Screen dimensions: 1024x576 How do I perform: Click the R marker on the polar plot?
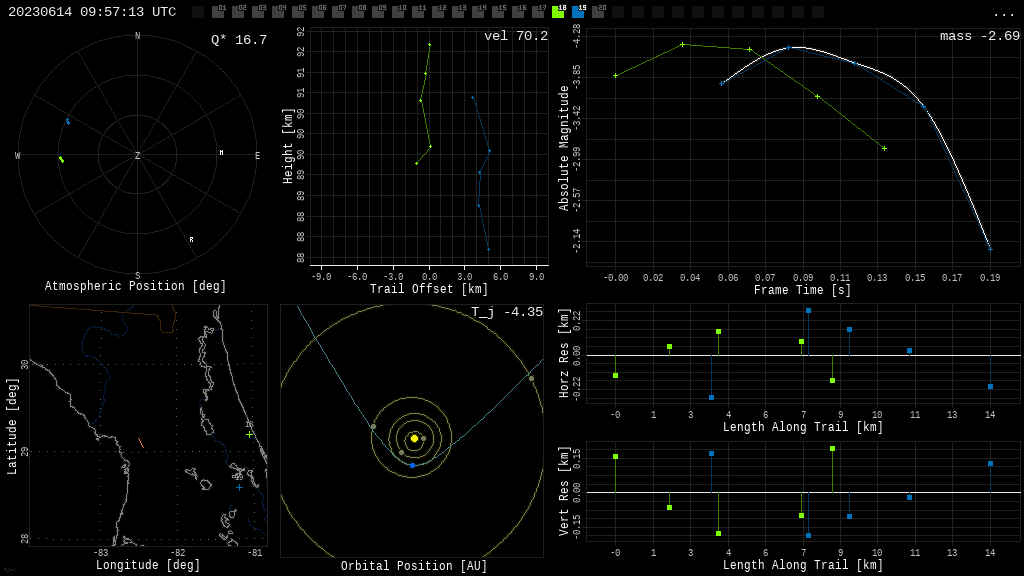coord(191,240)
